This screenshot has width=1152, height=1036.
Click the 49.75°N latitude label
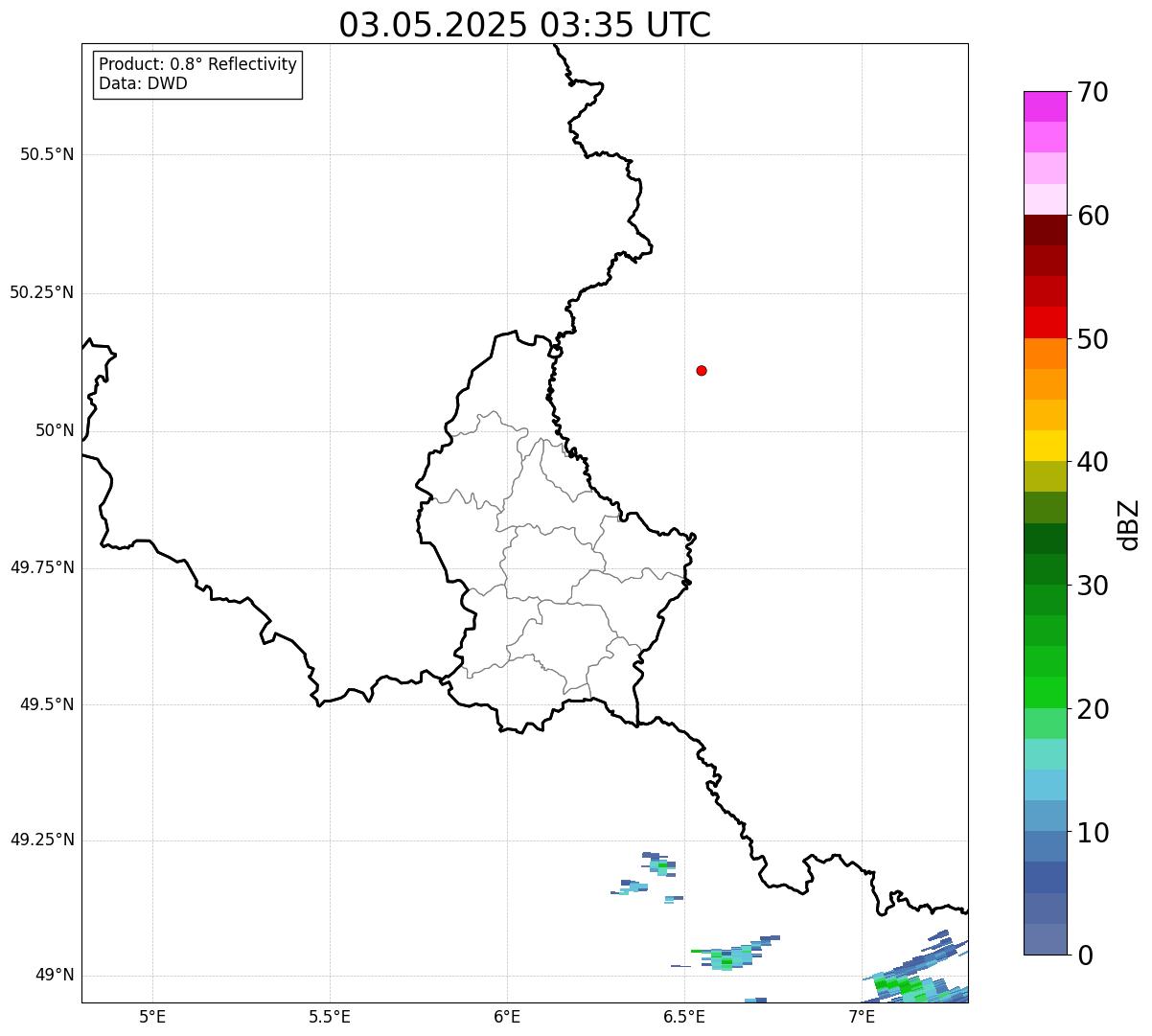(42, 567)
